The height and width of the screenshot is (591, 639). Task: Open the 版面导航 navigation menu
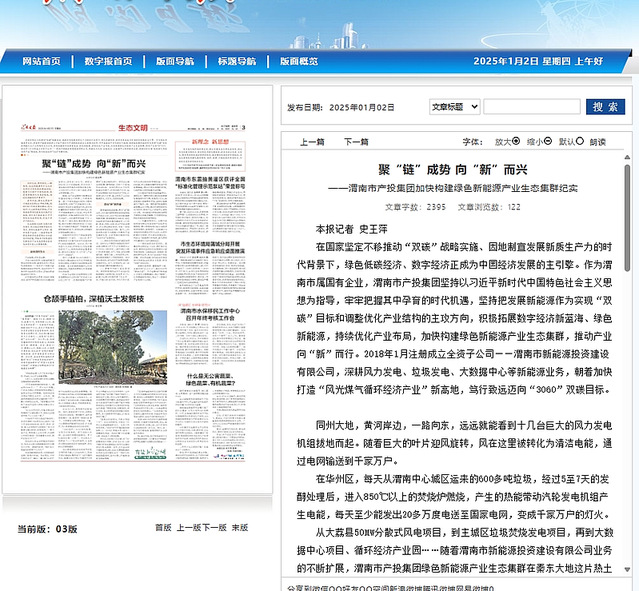point(175,61)
